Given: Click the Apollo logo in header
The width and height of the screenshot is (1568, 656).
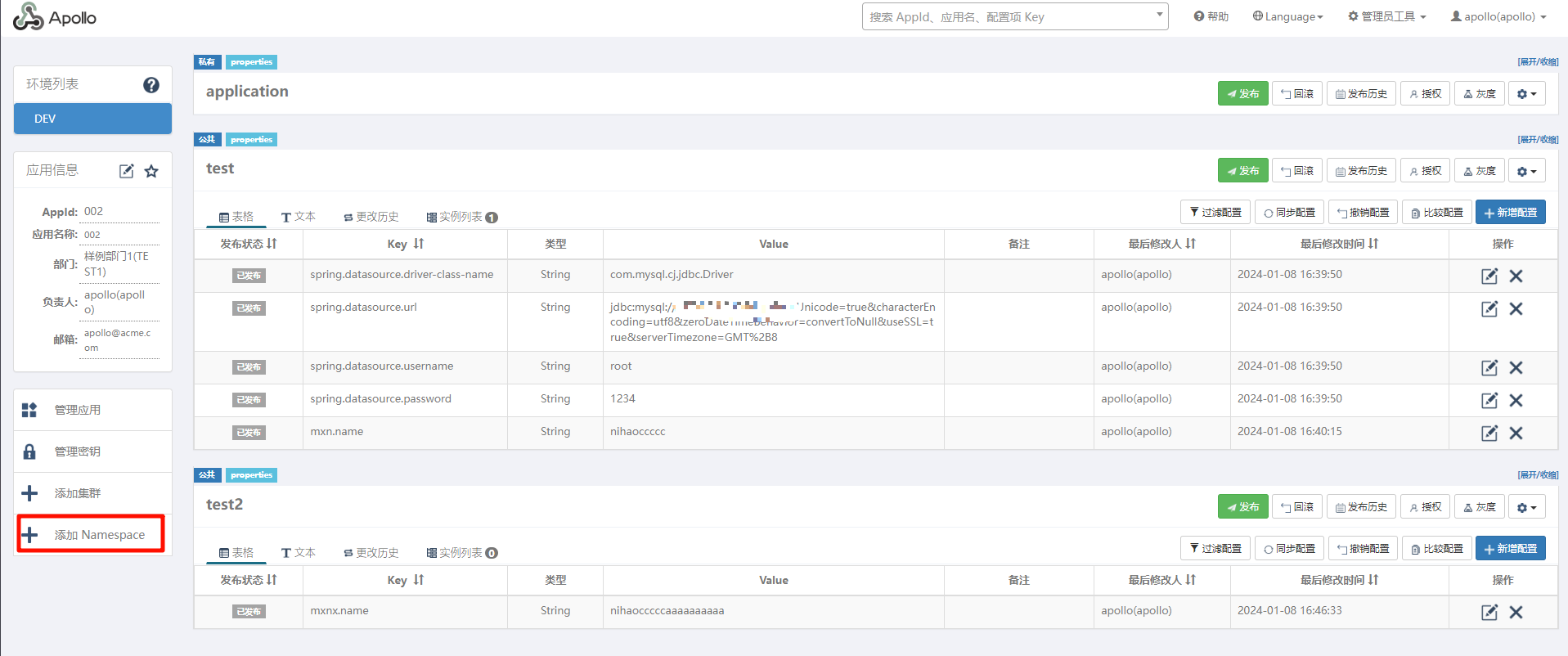Looking at the screenshot, I should pos(55,17).
